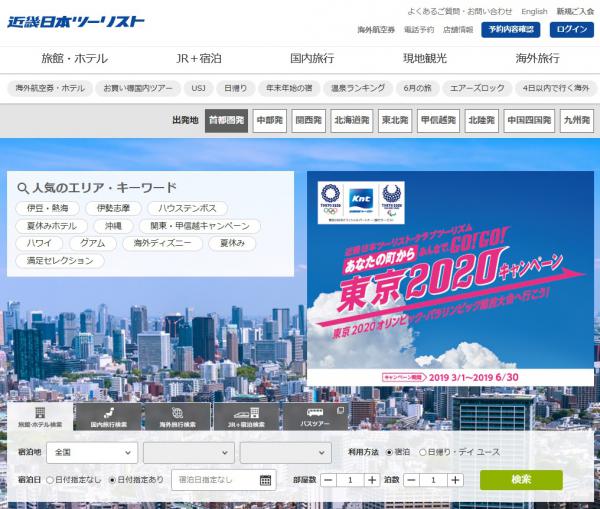Open 電話予約 header link
Screen dimensions: 600x509
pyautogui.click(x=419, y=30)
